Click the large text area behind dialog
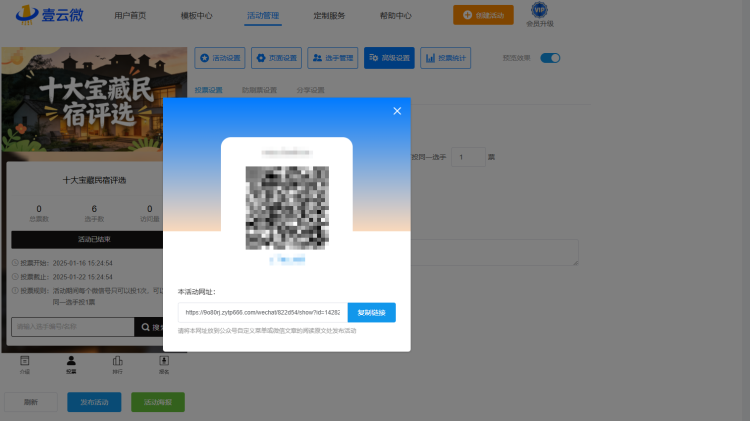 pos(495,252)
